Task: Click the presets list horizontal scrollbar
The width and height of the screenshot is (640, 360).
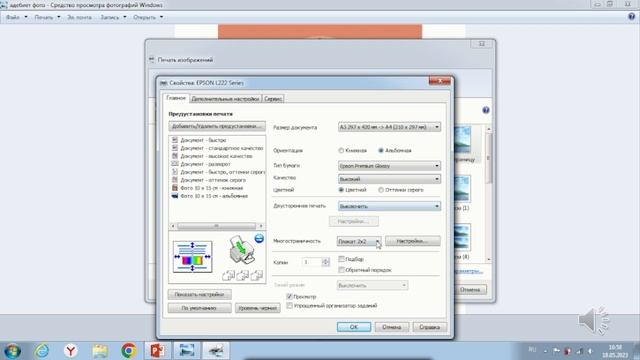Action: pos(217,226)
